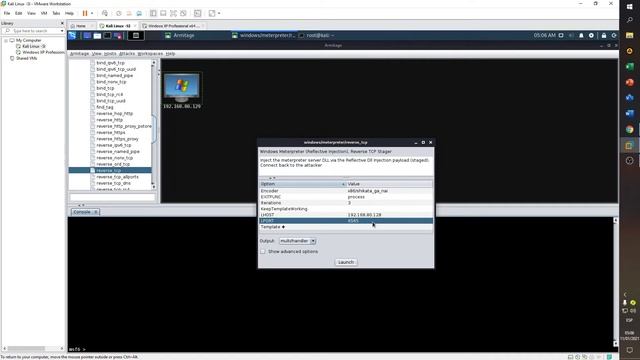Click the LHOST value 192.168.80.128

[364, 215]
